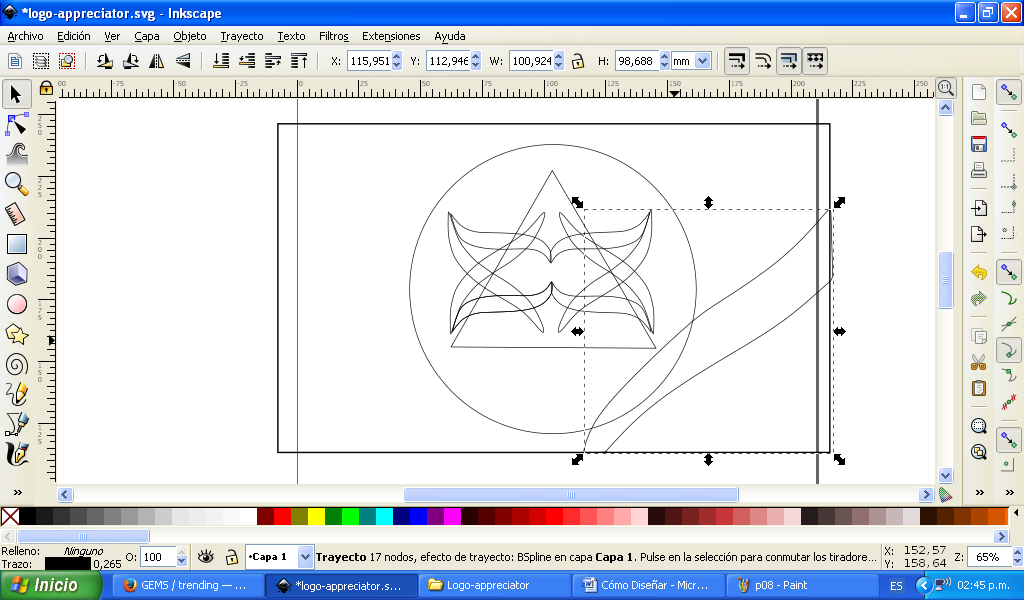Viewport: 1024px width, 600px height.
Task: Click Select all in all layers icon
Action: tap(40, 61)
